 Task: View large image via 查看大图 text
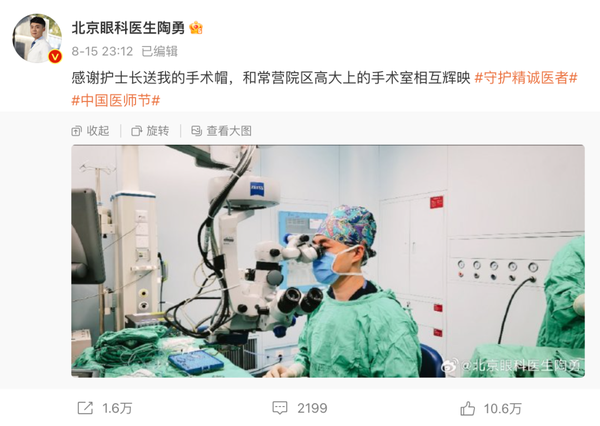click(229, 131)
